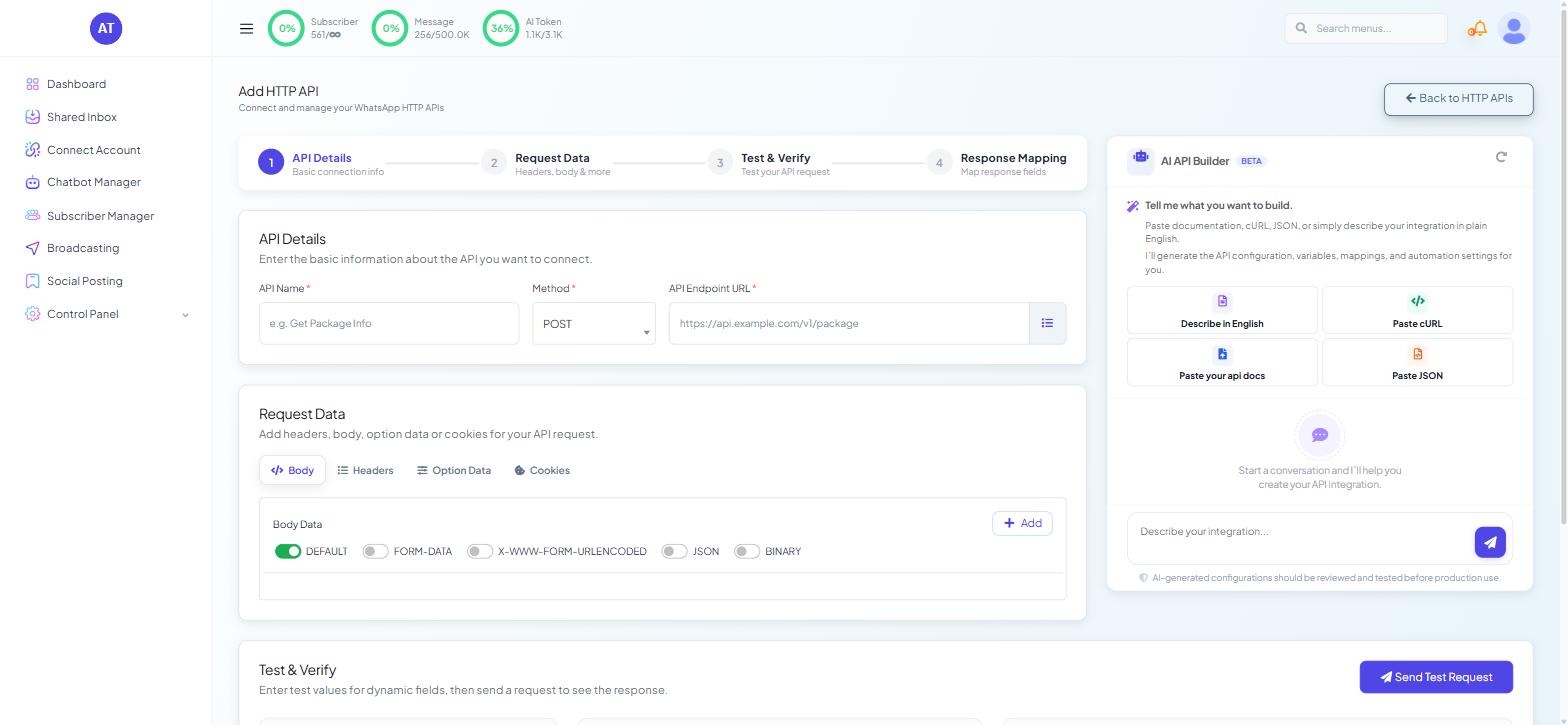1568x725 pixels.
Task: Click the Dashboard sidebar icon
Action: (32, 84)
